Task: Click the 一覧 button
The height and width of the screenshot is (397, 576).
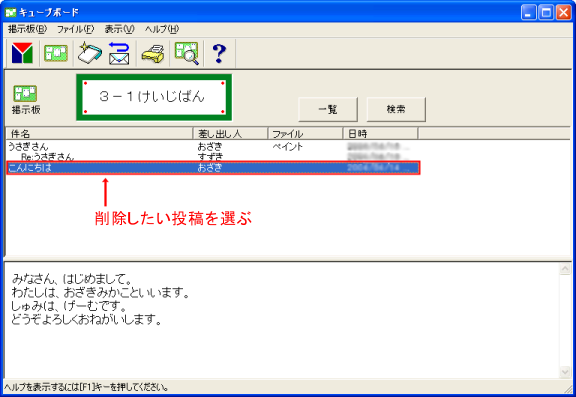Action: tap(328, 109)
